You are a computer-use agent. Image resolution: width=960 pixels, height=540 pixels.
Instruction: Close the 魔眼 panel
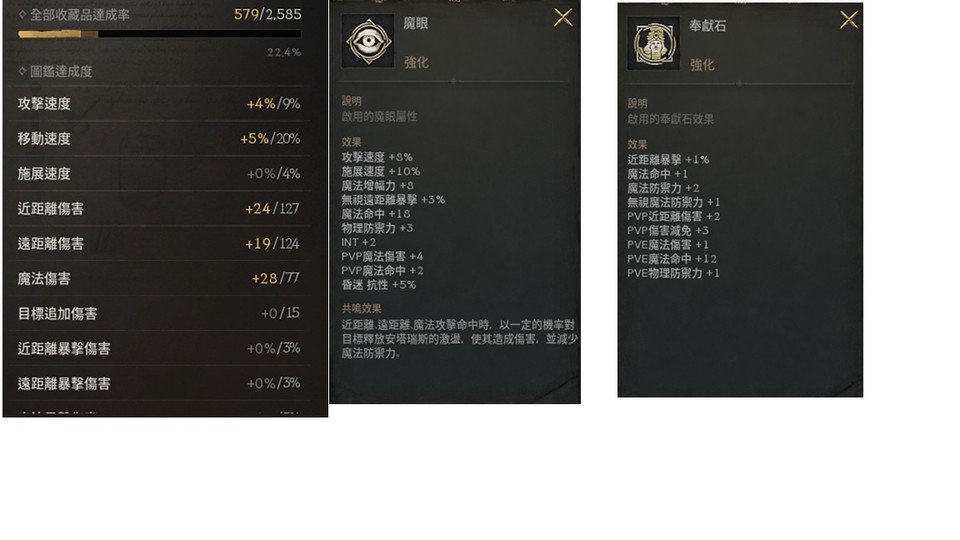(x=563, y=17)
